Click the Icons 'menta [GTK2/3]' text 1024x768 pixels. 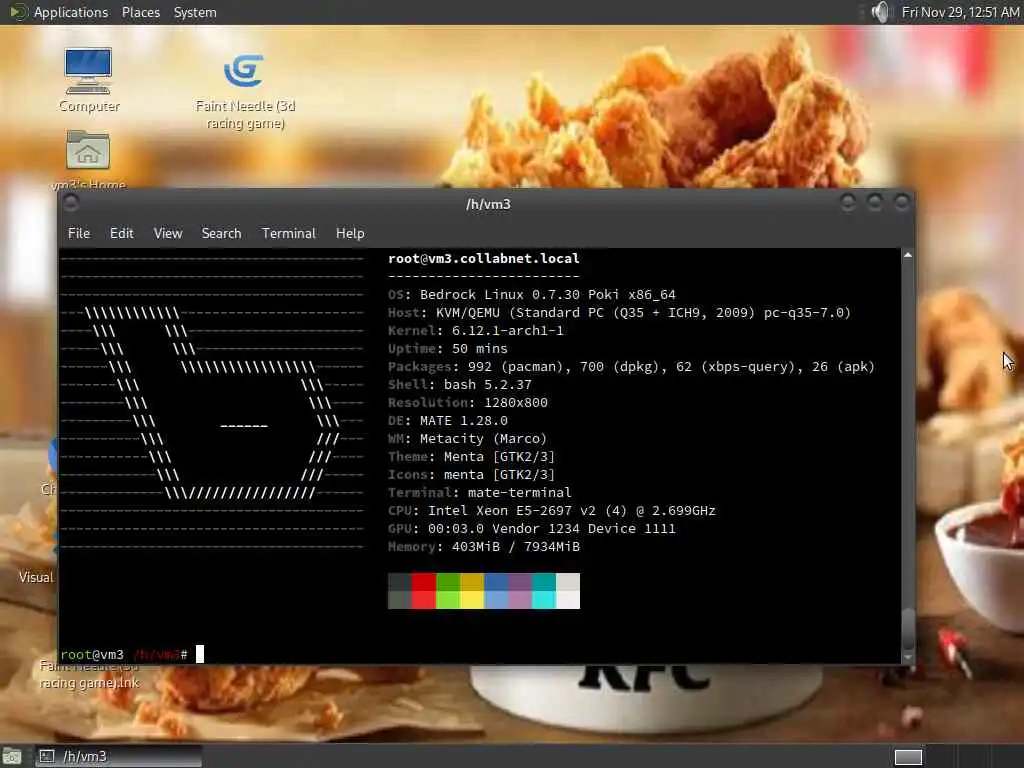(499, 475)
